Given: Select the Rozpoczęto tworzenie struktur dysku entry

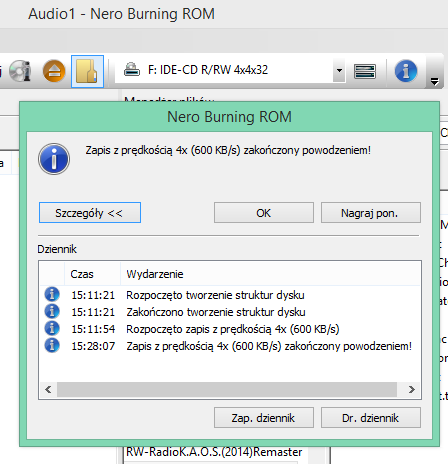Looking at the screenshot, I should [215, 295].
